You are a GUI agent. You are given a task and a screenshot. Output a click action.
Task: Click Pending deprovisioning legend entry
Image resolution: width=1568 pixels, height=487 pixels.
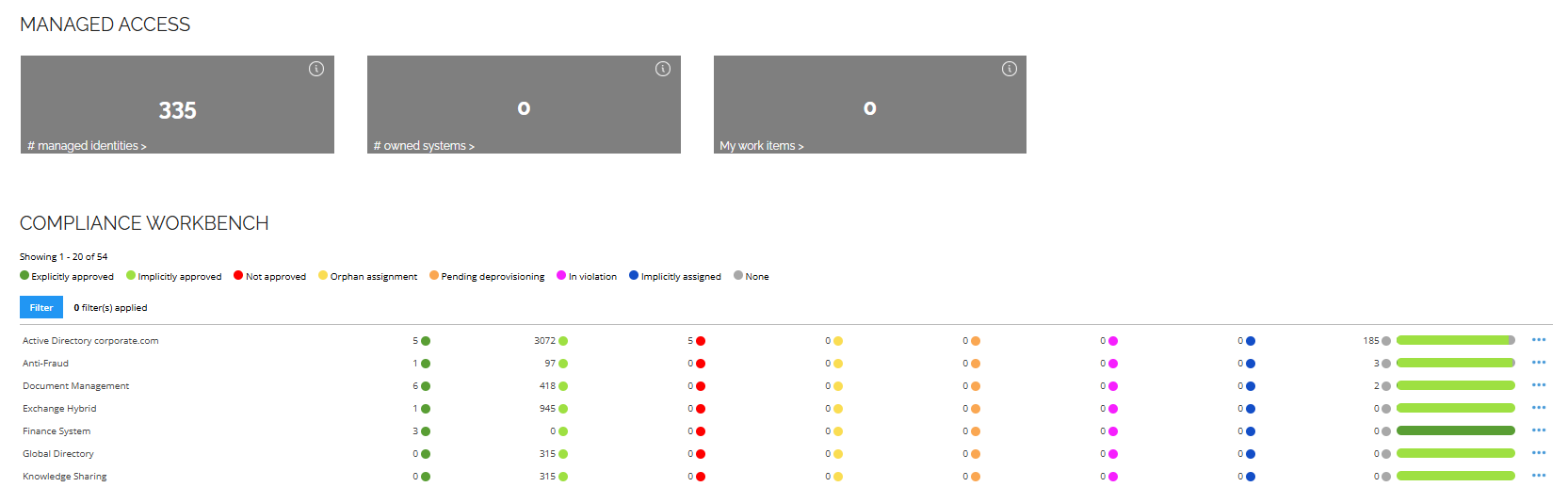point(487,276)
